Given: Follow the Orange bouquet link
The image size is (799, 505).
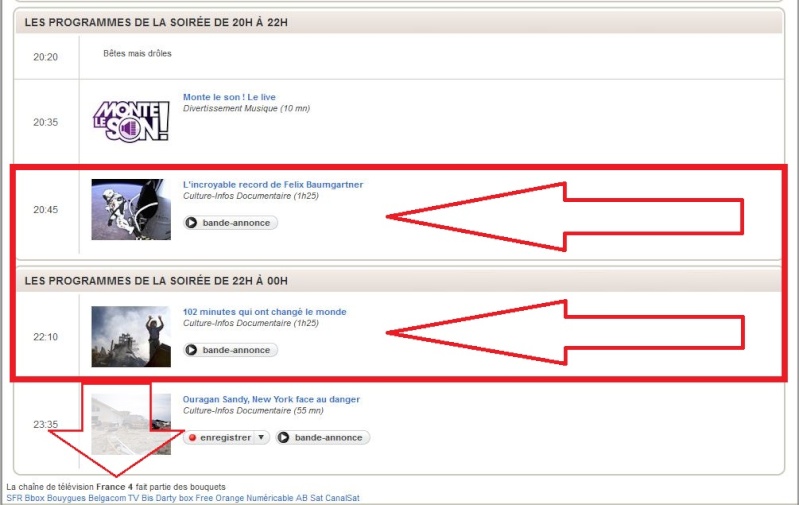Looking at the screenshot, I should click(x=229, y=498).
